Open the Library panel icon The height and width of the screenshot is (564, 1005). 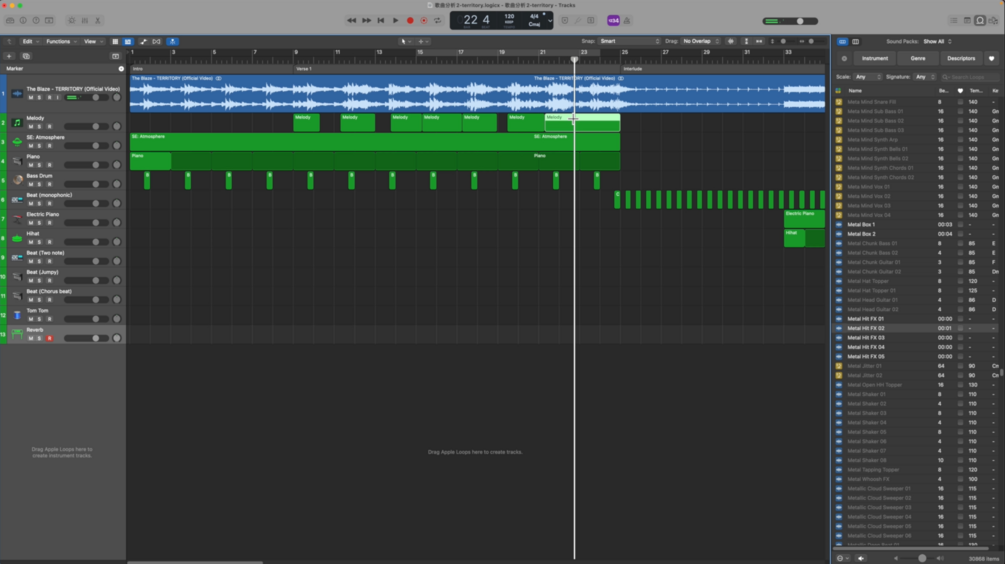[10, 21]
